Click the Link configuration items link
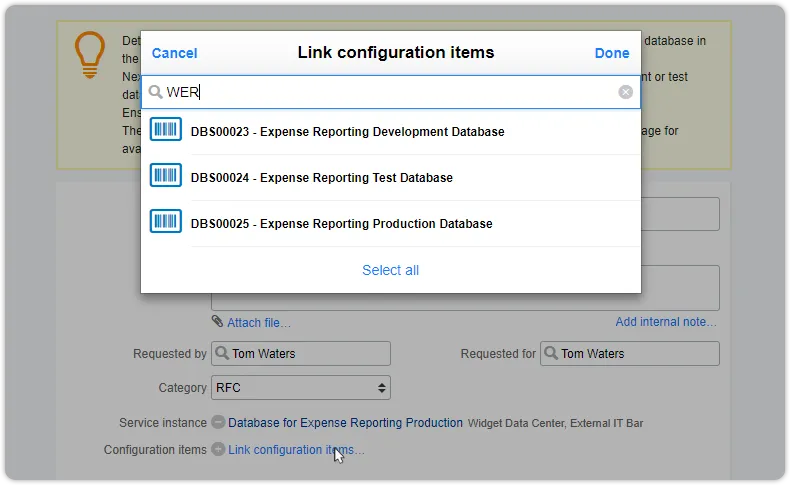This screenshot has width=790, height=485. (296, 450)
